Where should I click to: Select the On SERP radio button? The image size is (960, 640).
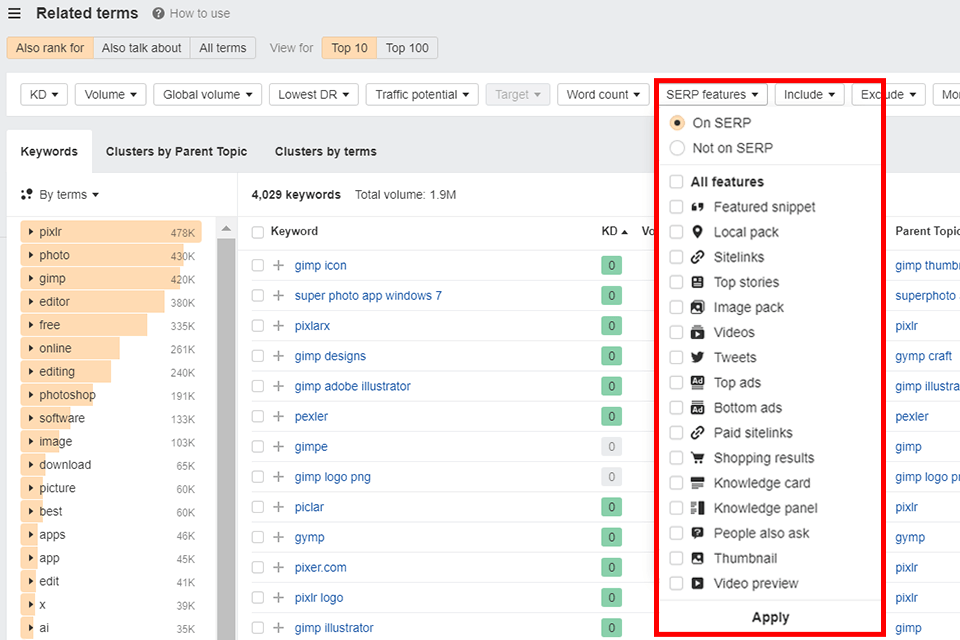coord(677,123)
